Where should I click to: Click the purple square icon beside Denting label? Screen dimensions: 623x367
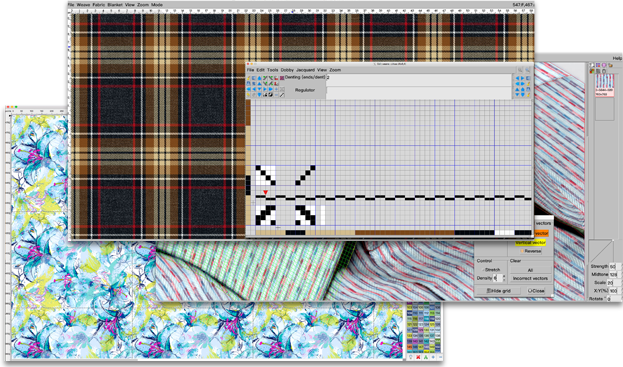click(282, 78)
